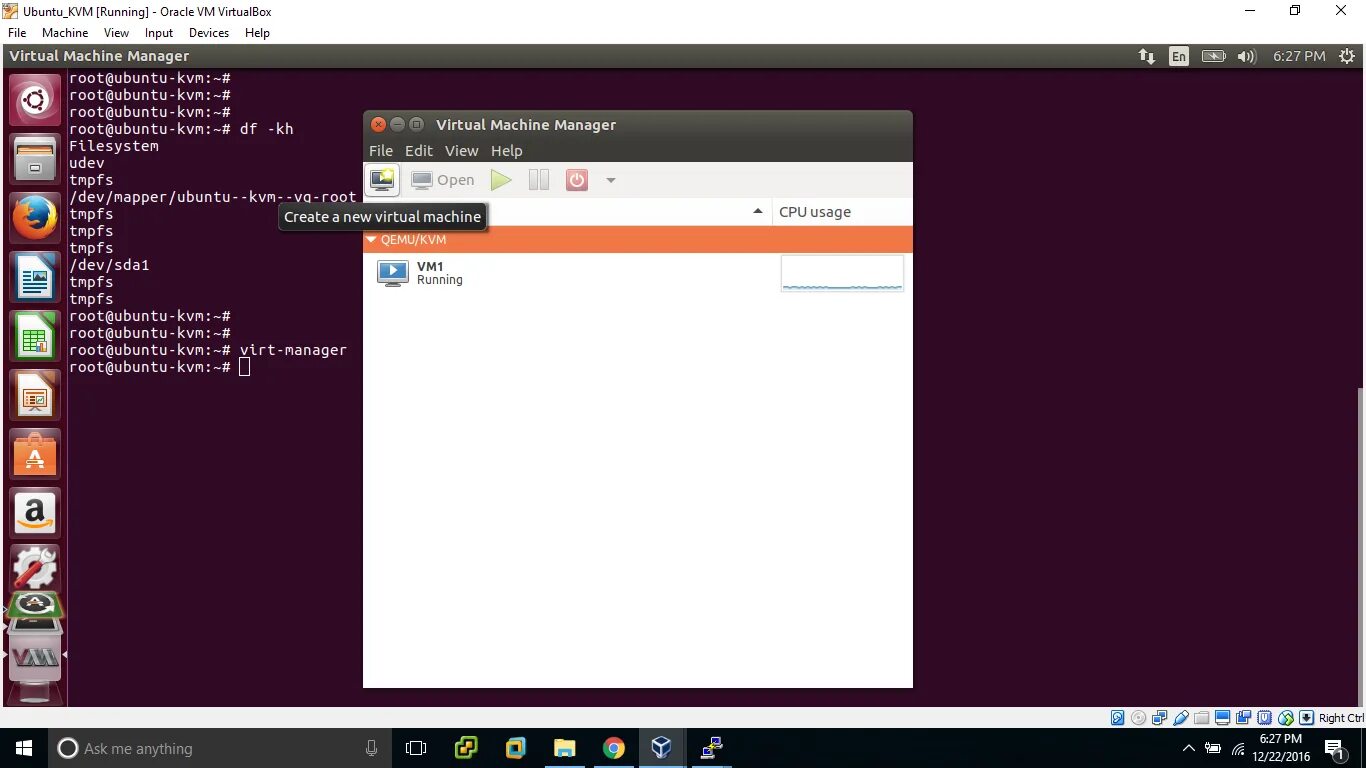Click the red Shut down power icon
The width and height of the screenshot is (1366, 768).
[x=577, y=180]
